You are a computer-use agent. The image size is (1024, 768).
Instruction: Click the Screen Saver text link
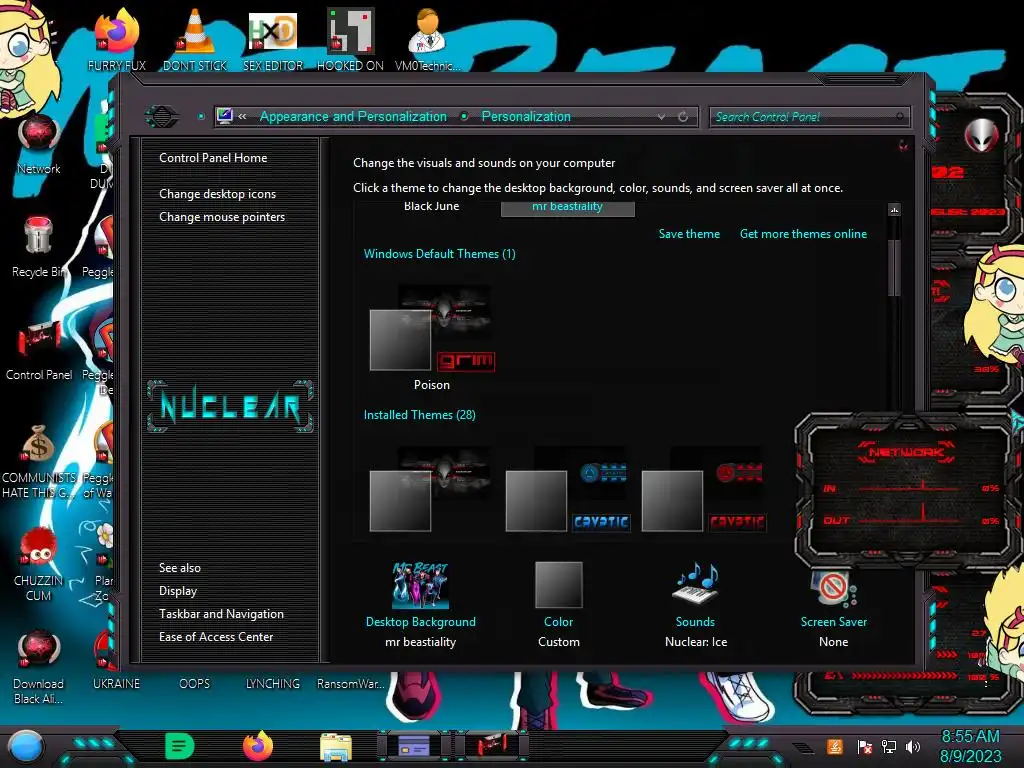[x=834, y=622]
